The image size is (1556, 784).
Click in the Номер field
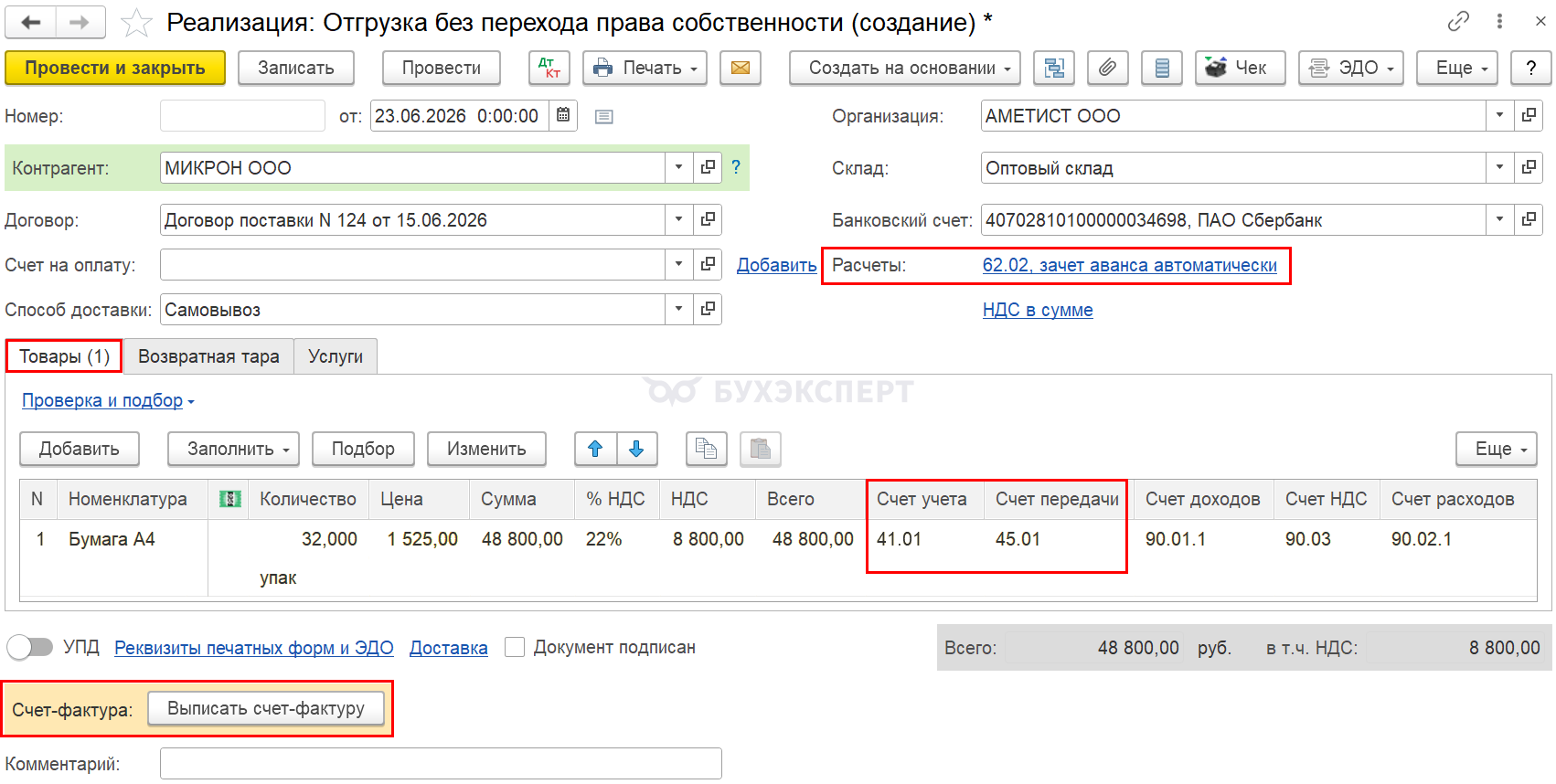pyautogui.click(x=242, y=116)
